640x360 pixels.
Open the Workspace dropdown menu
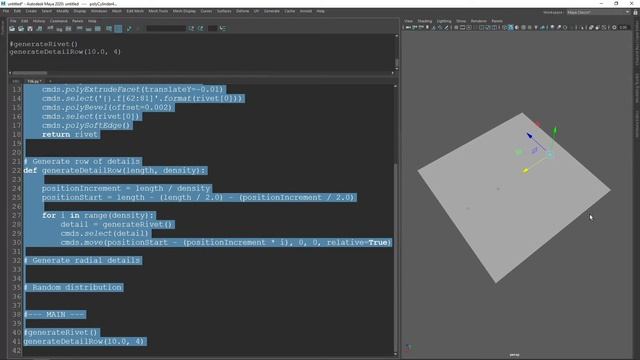598,12
